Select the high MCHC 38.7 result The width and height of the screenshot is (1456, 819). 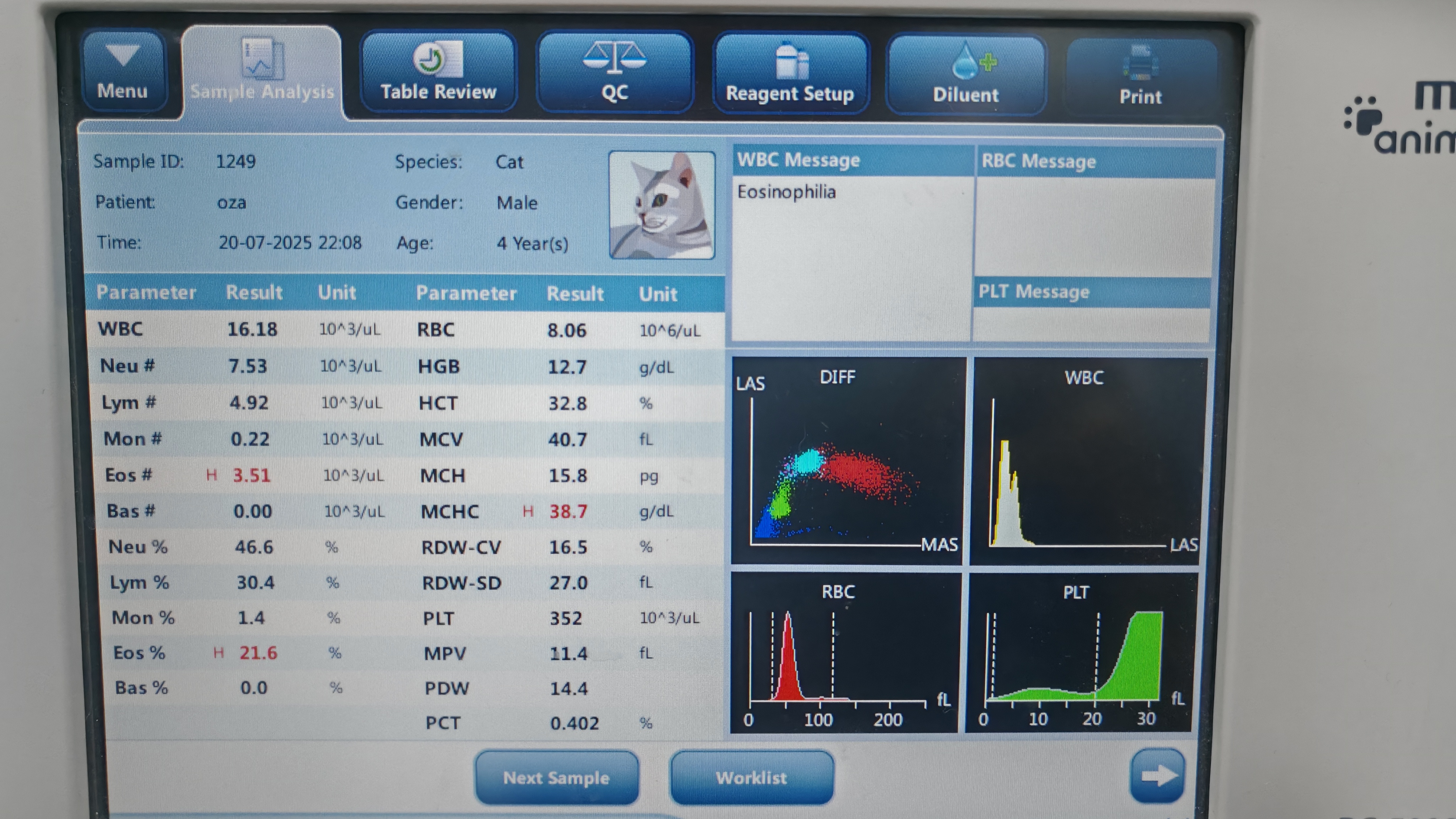[x=568, y=512]
